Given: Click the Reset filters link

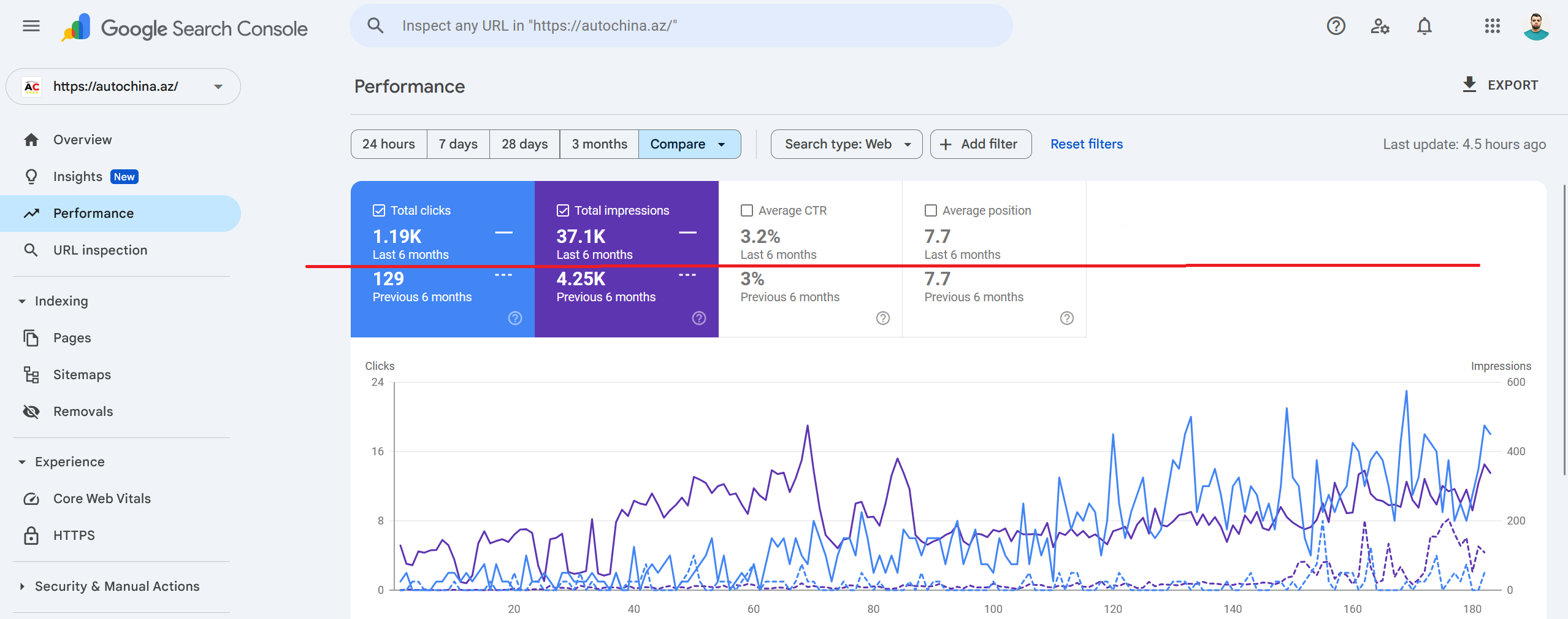Looking at the screenshot, I should (1086, 144).
